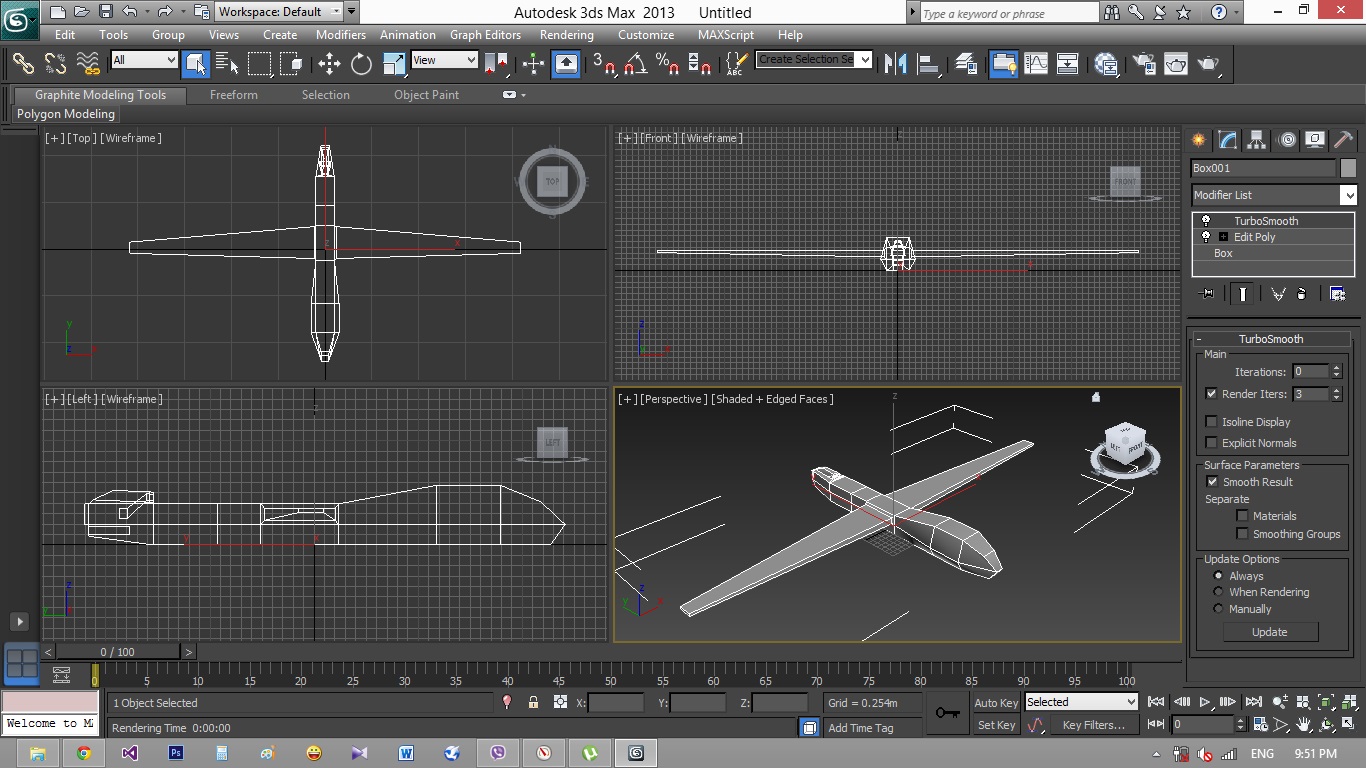Activate the Bind to Space Warp tool

(x=89, y=63)
